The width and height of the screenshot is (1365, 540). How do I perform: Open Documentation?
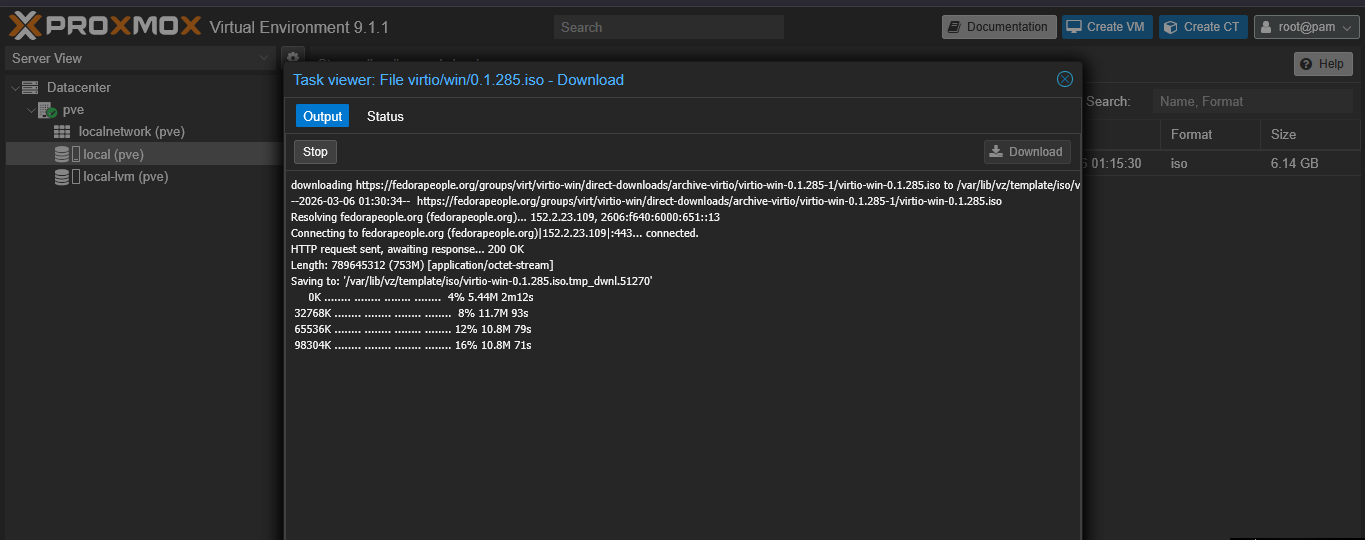pos(999,27)
